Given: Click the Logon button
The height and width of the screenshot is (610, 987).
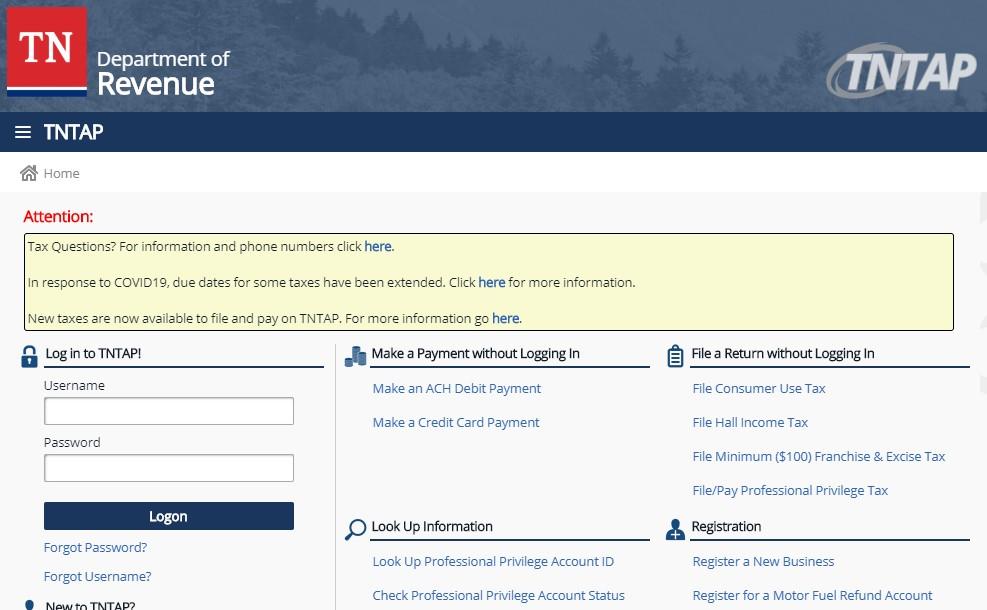Looking at the screenshot, I should (169, 516).
